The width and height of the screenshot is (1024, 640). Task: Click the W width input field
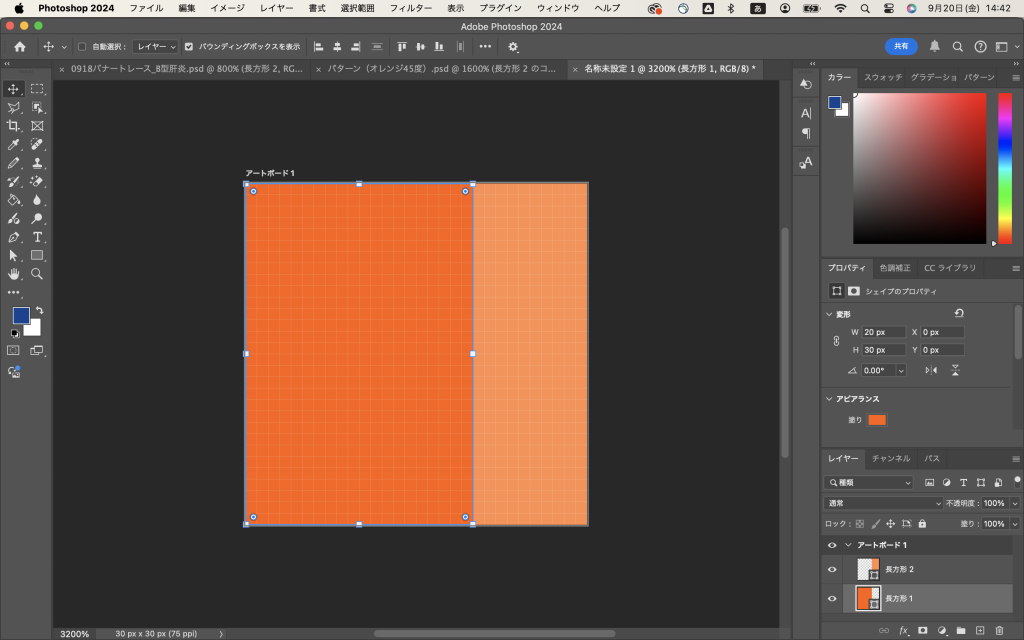[883, 332]
